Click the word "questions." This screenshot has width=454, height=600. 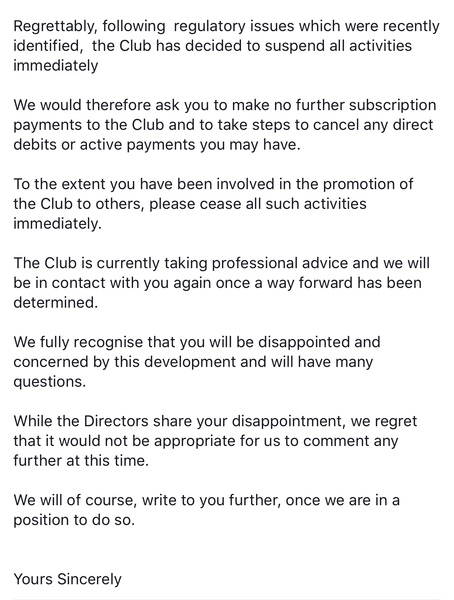(x=50, y=382)
